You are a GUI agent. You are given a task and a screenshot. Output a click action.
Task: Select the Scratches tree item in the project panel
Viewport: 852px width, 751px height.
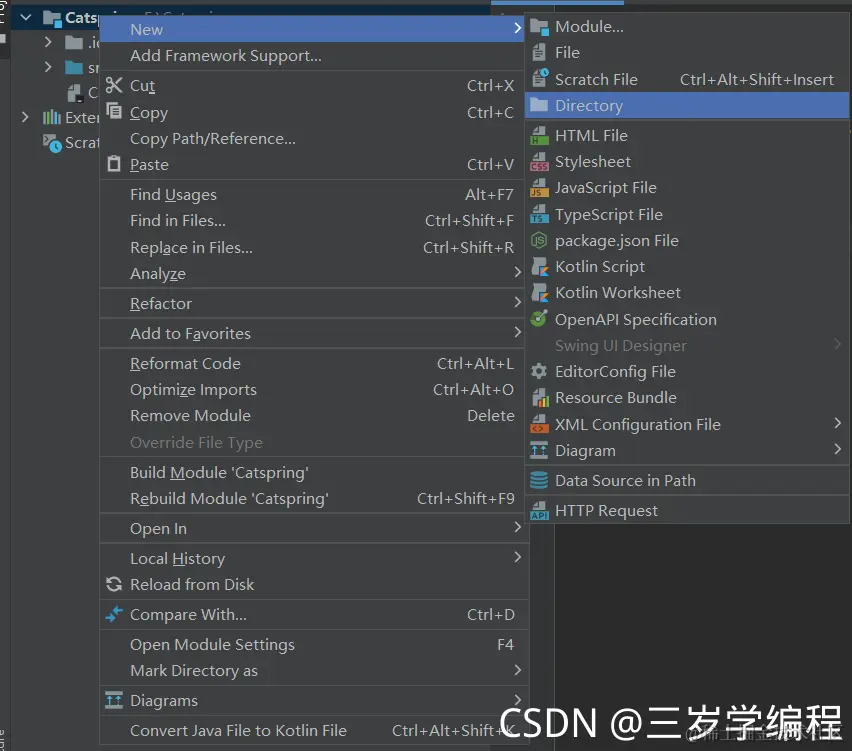point(71,143)
